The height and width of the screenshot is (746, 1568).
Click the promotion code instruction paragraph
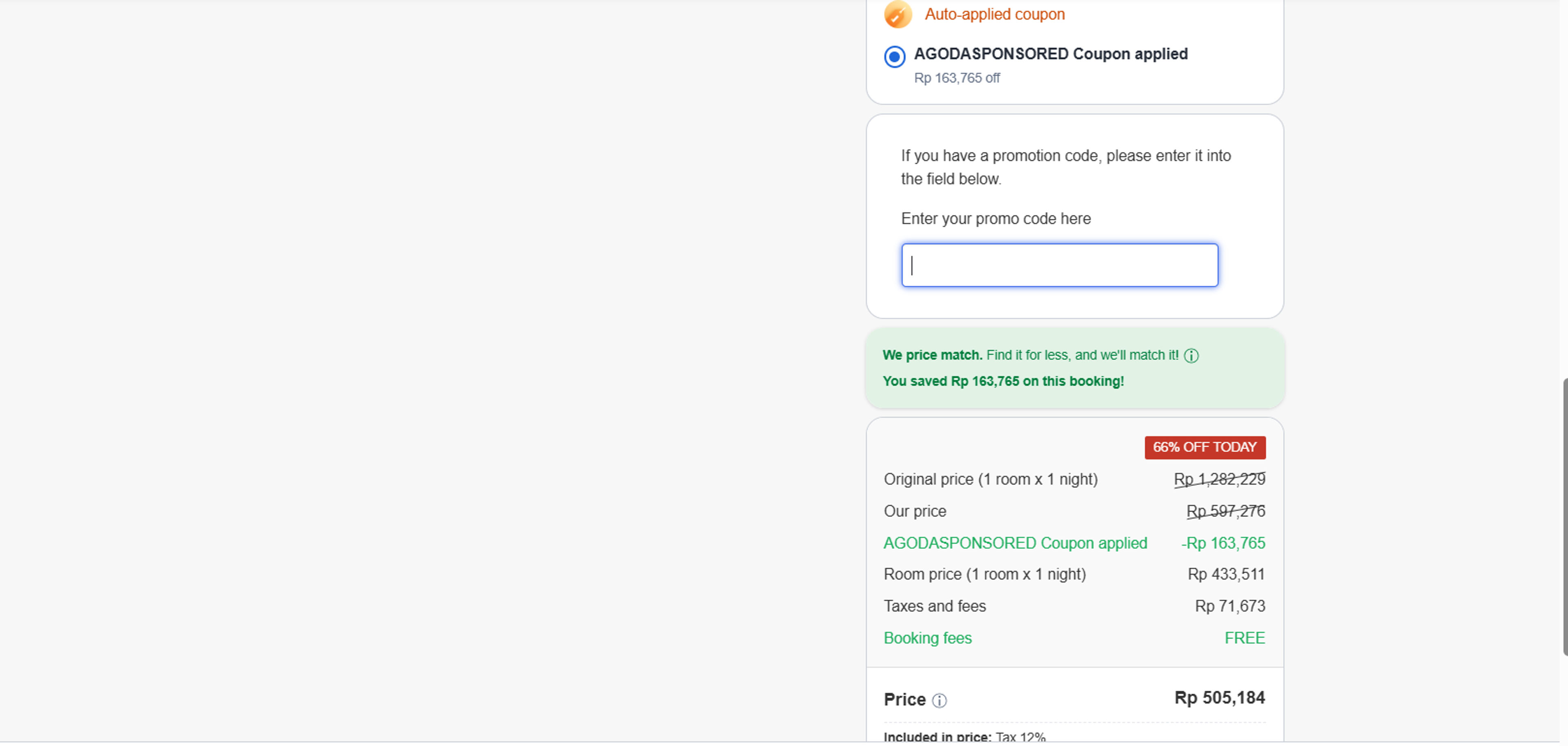tap(1066, 167)
